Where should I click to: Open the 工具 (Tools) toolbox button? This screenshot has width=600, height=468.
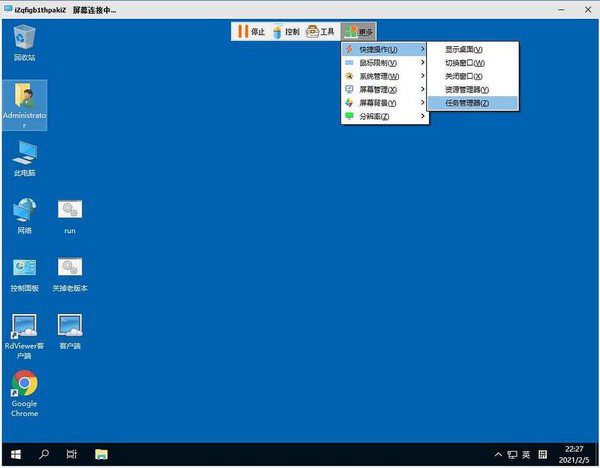point(320,31)
